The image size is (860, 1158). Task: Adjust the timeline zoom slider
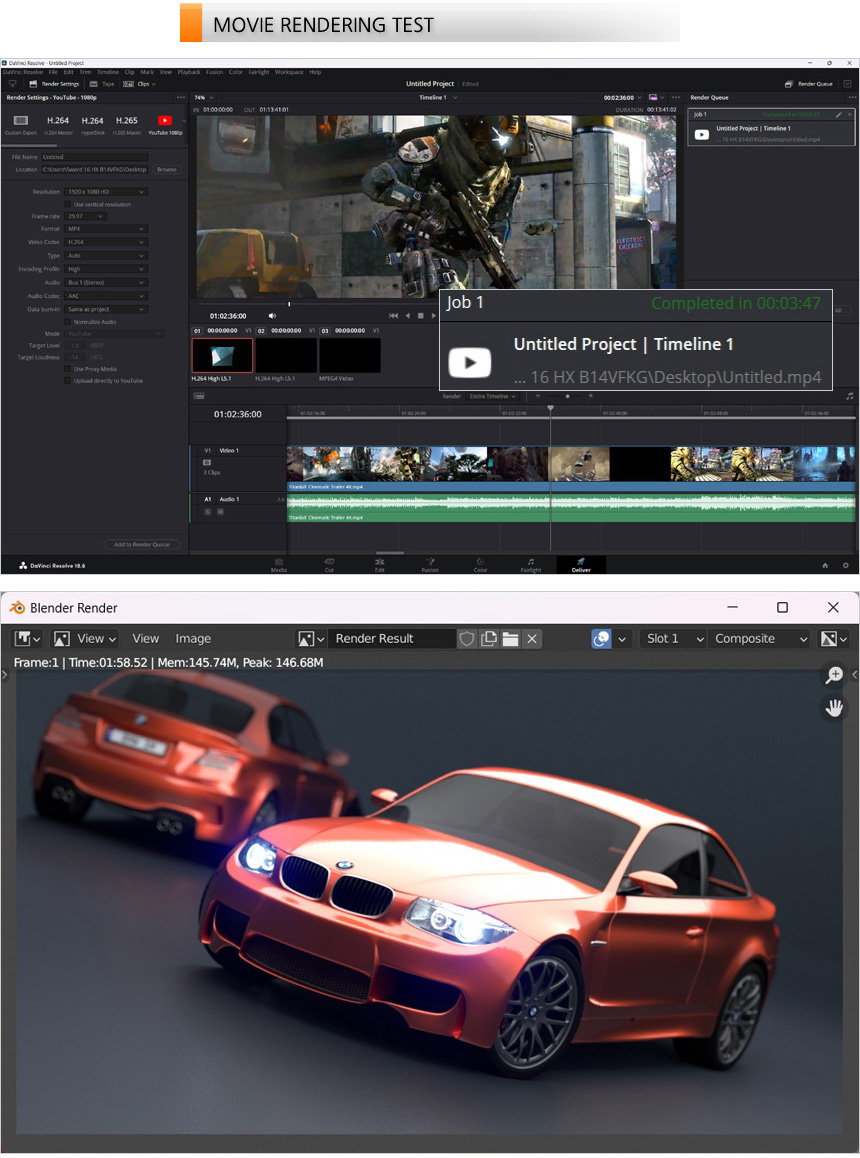tap(567, 397)
